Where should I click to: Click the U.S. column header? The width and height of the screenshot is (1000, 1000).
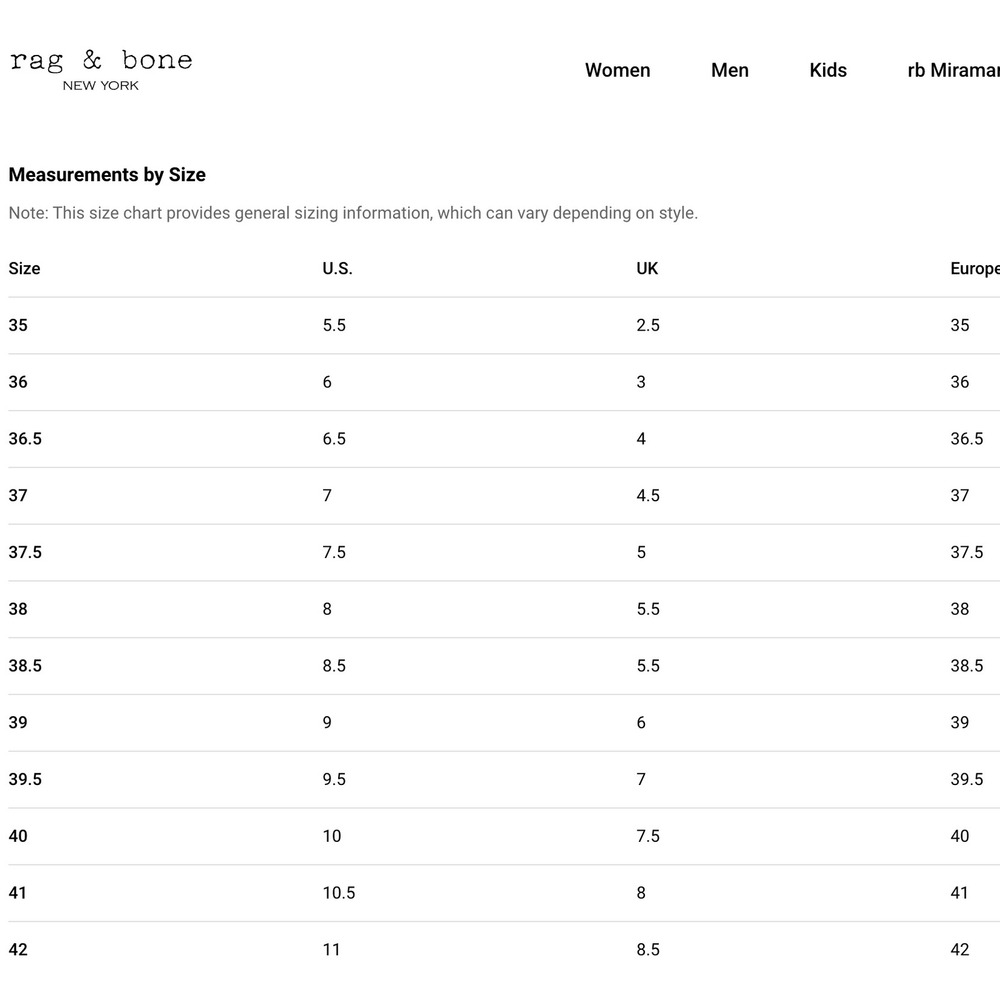337,268
